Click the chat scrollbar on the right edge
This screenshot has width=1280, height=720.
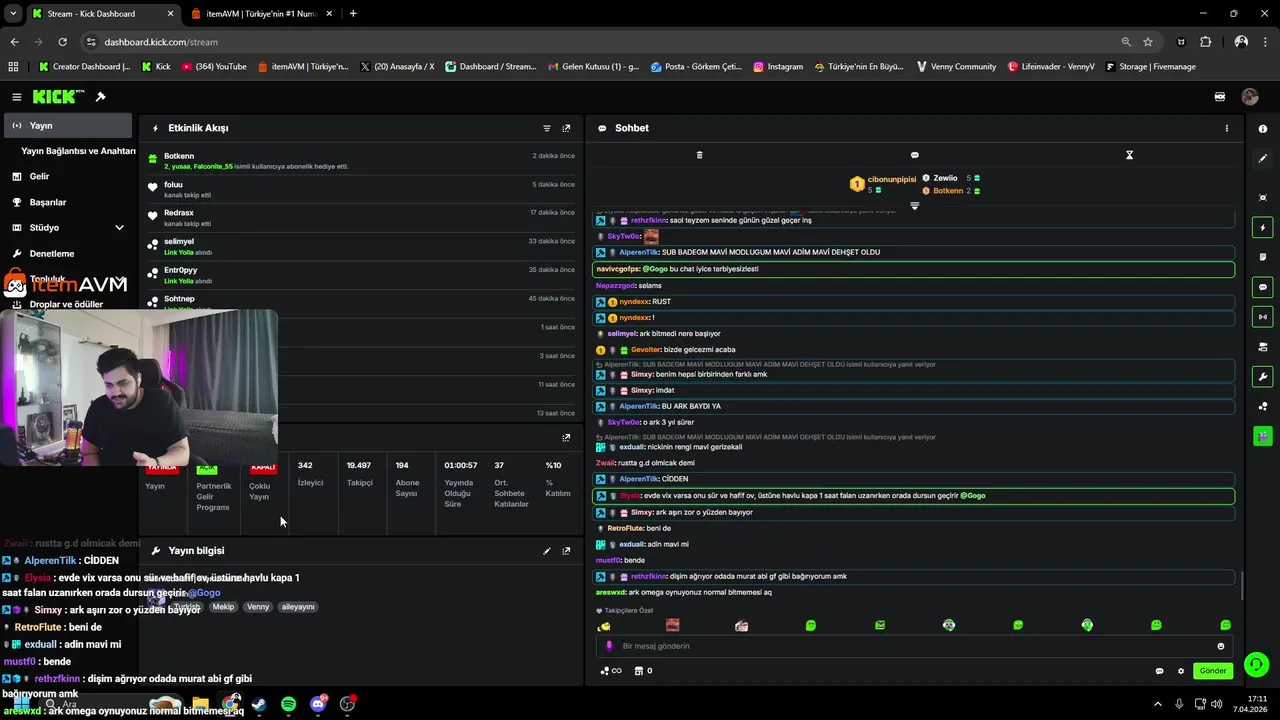point(1241,585)
